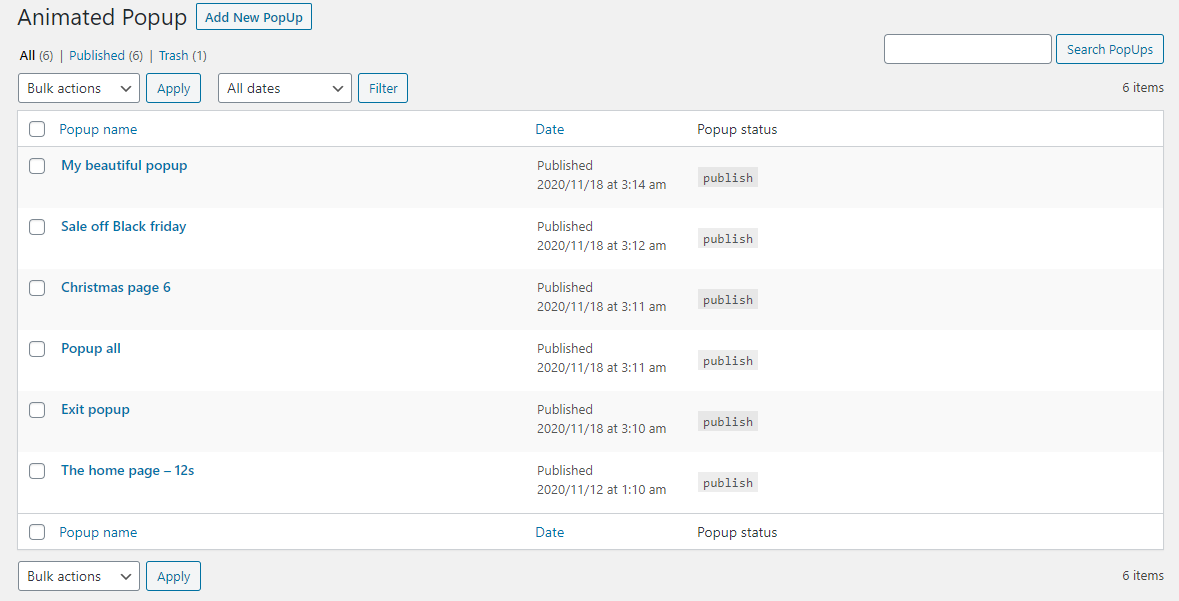Show All popups filter

point(27,56)
